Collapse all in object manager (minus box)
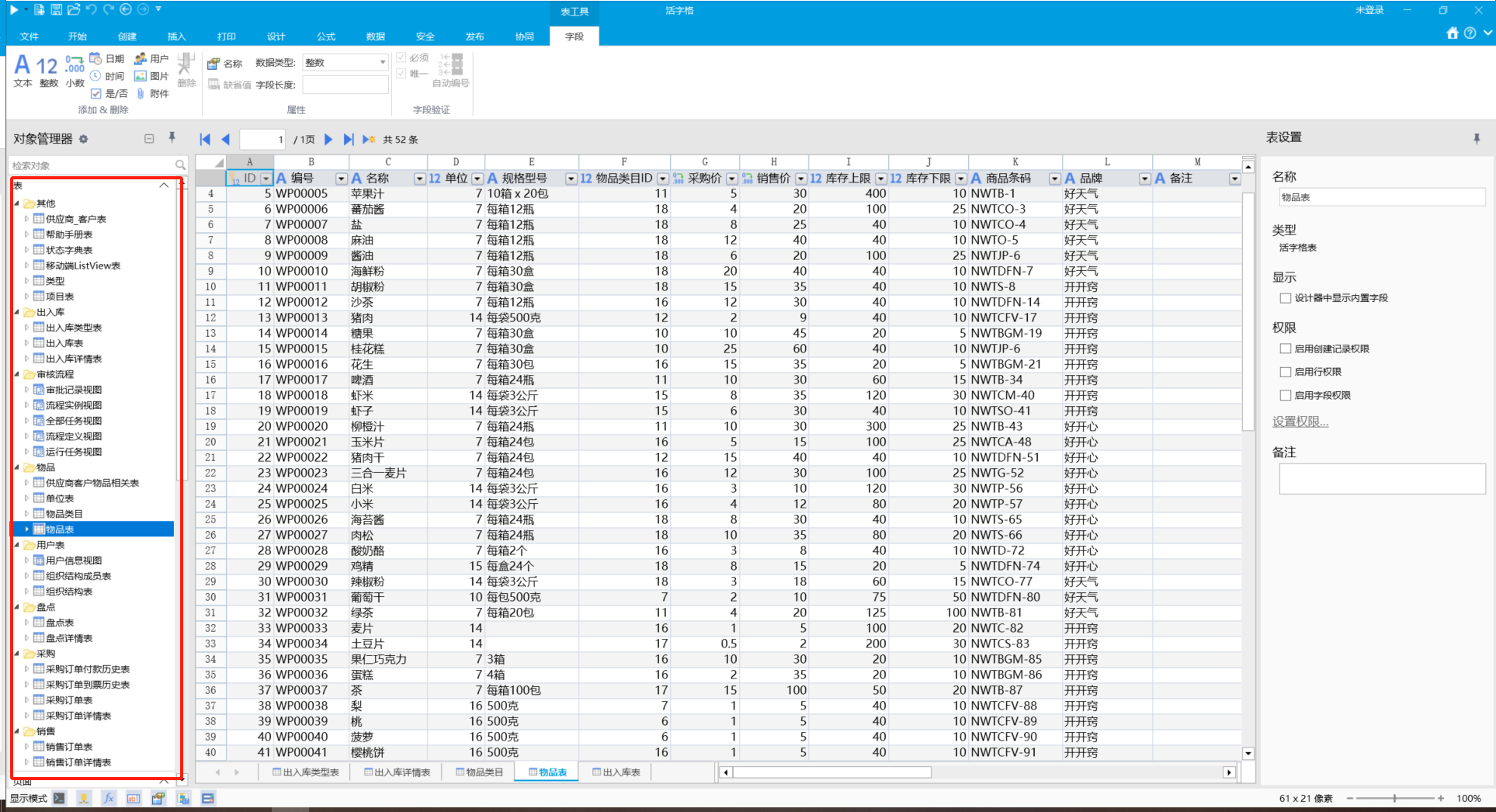 149,139
